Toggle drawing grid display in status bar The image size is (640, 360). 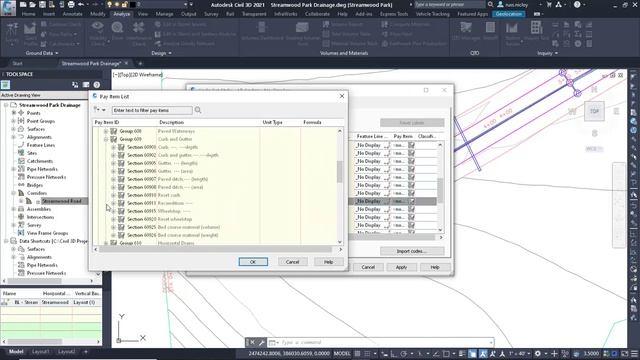358,353
